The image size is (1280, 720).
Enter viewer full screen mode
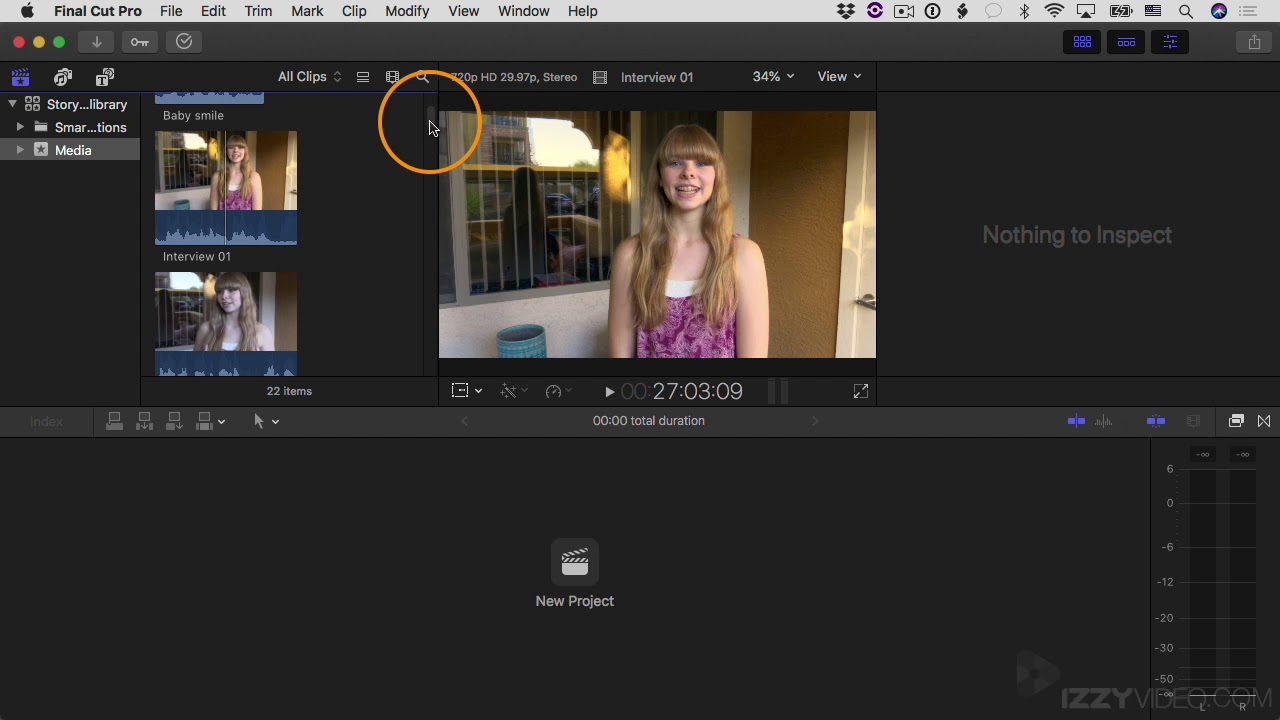(861, 391)
